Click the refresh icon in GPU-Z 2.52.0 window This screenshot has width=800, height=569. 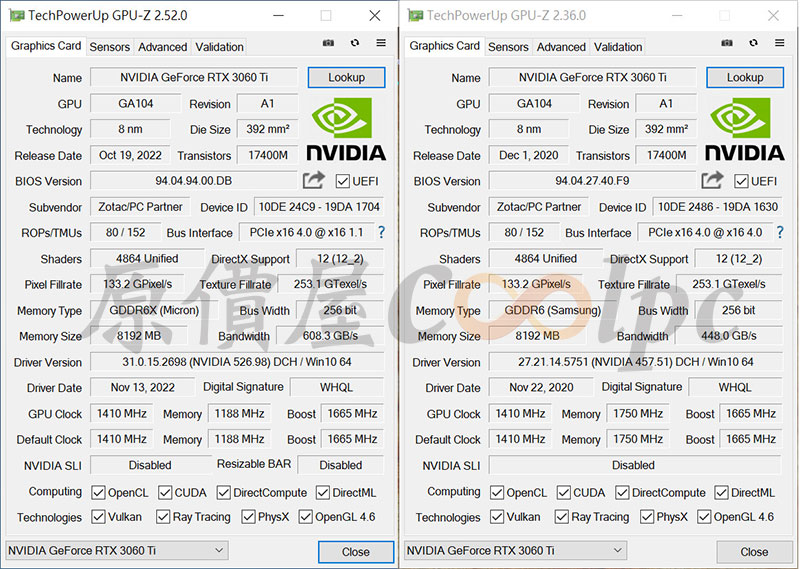pyautogui.click(x=354, y=44)
